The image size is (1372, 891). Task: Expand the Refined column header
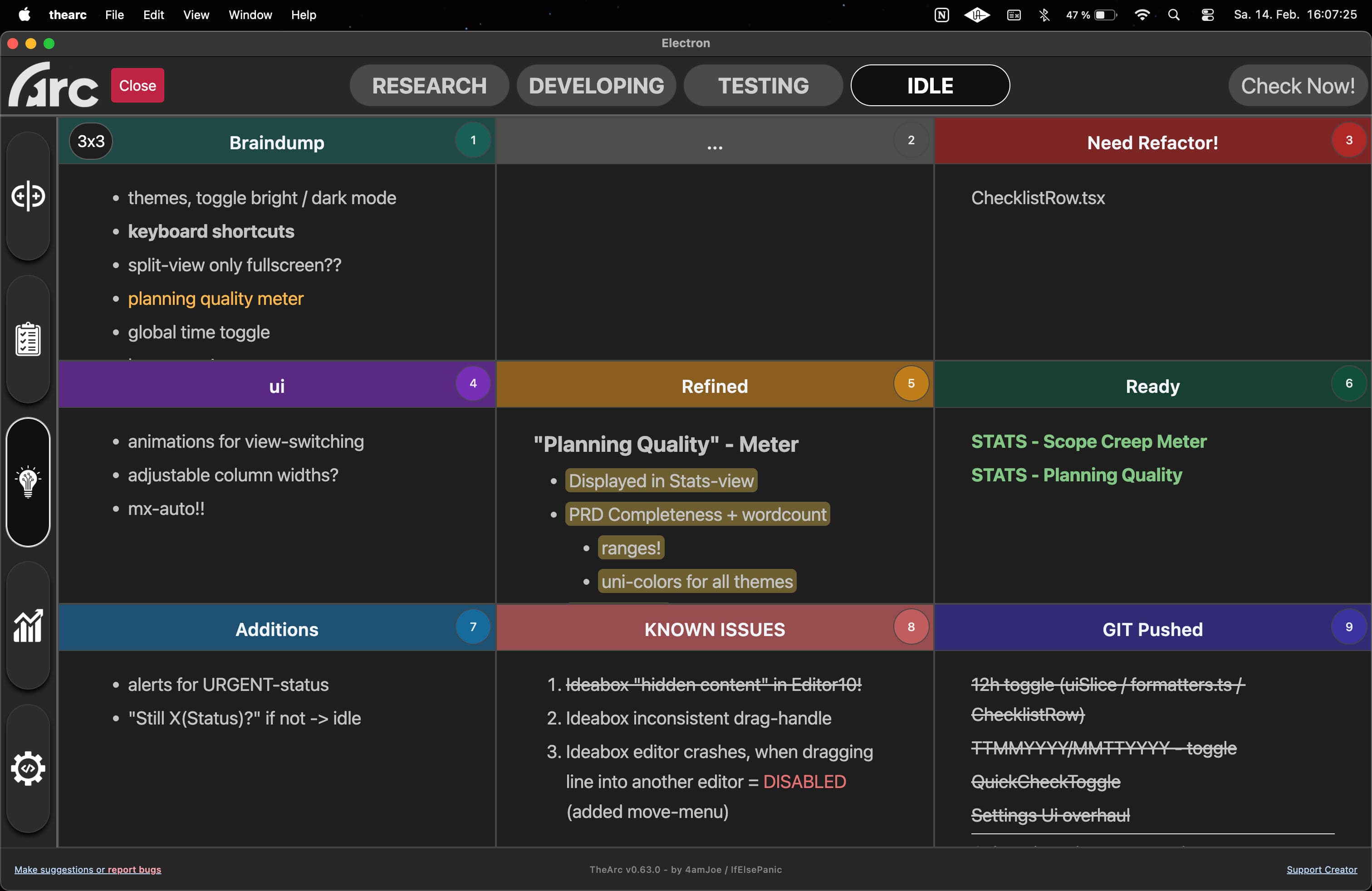(x=714, y=386)
